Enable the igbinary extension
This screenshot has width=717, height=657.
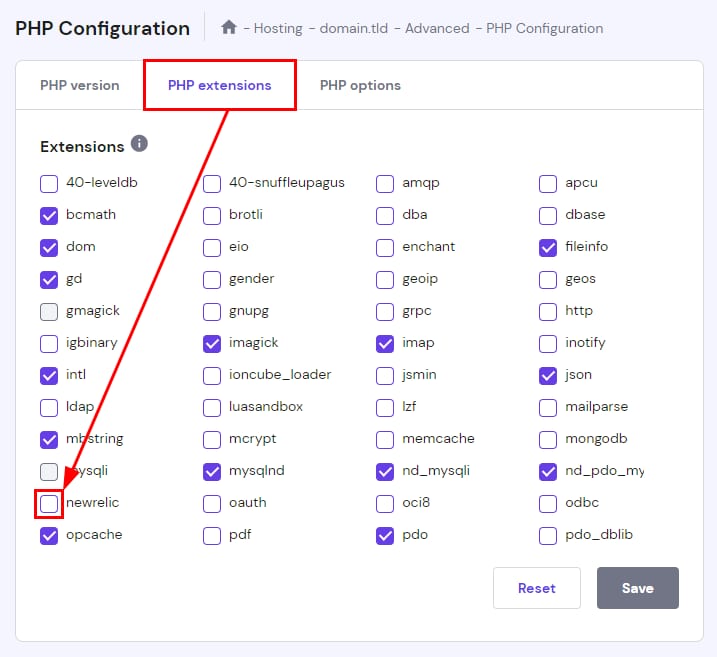click(49, 343)
